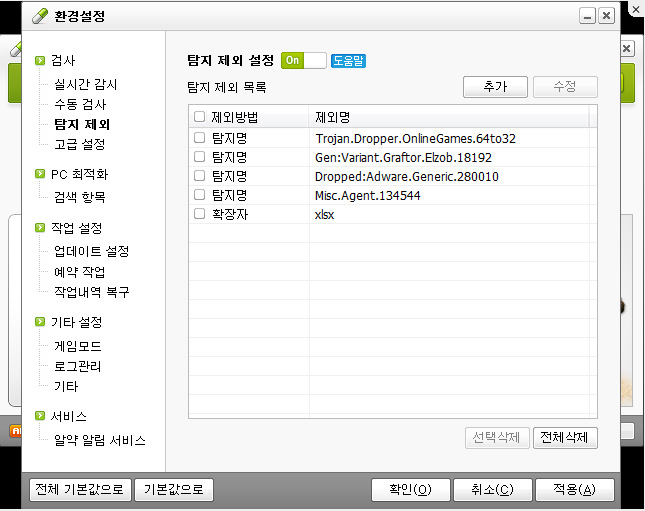Click the green arrow icon beside 서비스
This screenshot has height=511, width=645.
coord(40,416)
